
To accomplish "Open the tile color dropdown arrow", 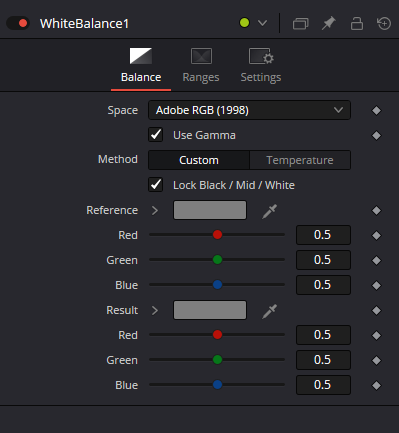I will coord(262,23).
